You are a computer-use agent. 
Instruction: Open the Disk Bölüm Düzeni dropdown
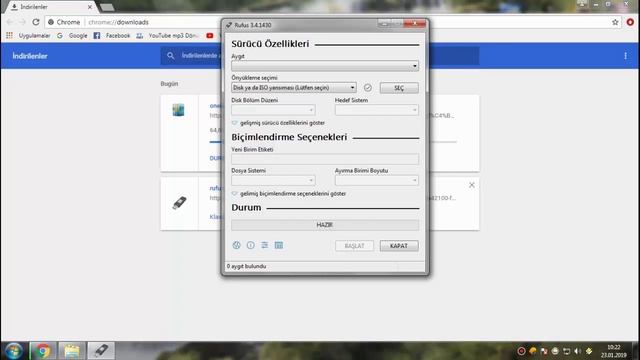(x=273, y=110)
